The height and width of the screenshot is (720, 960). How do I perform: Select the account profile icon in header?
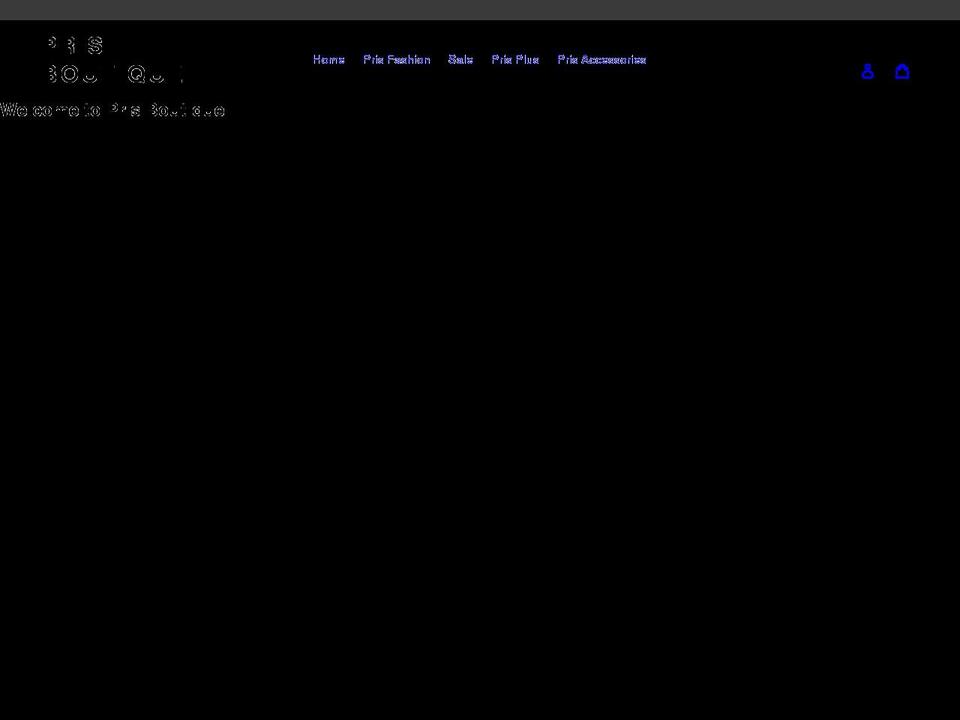pyautogui.click(x=867, y=71)
